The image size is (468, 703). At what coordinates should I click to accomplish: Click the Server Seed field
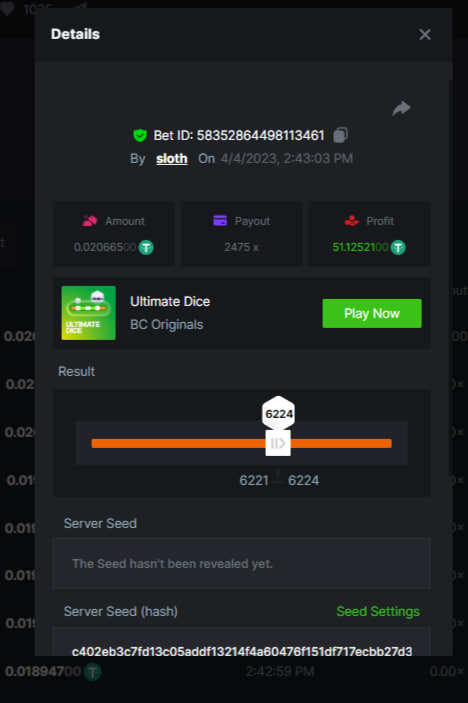click(x=242, y=564)
